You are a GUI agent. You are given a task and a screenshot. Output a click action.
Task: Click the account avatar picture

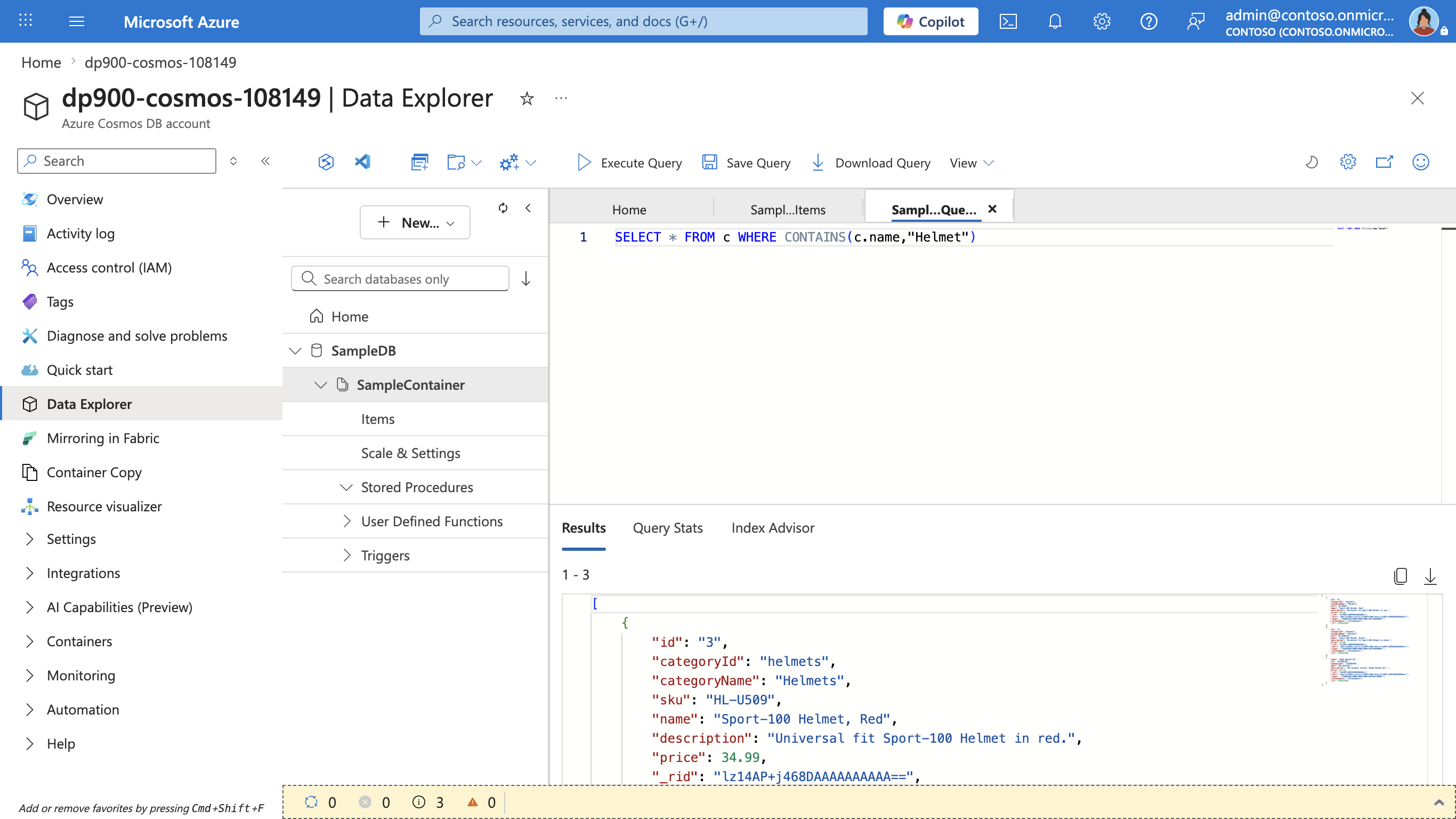point(1424,21)
